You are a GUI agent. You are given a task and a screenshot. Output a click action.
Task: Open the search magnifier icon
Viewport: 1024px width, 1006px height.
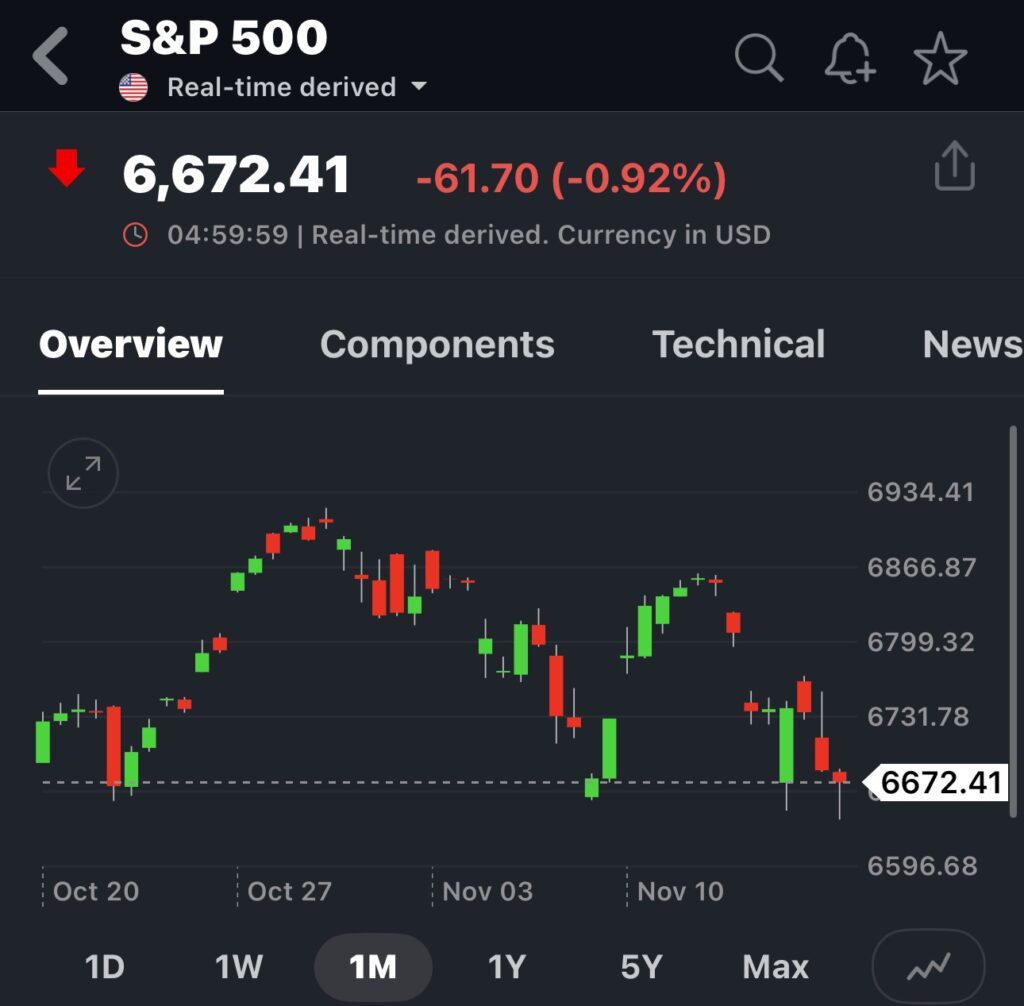pyautogui.click(x=758, y=58)
